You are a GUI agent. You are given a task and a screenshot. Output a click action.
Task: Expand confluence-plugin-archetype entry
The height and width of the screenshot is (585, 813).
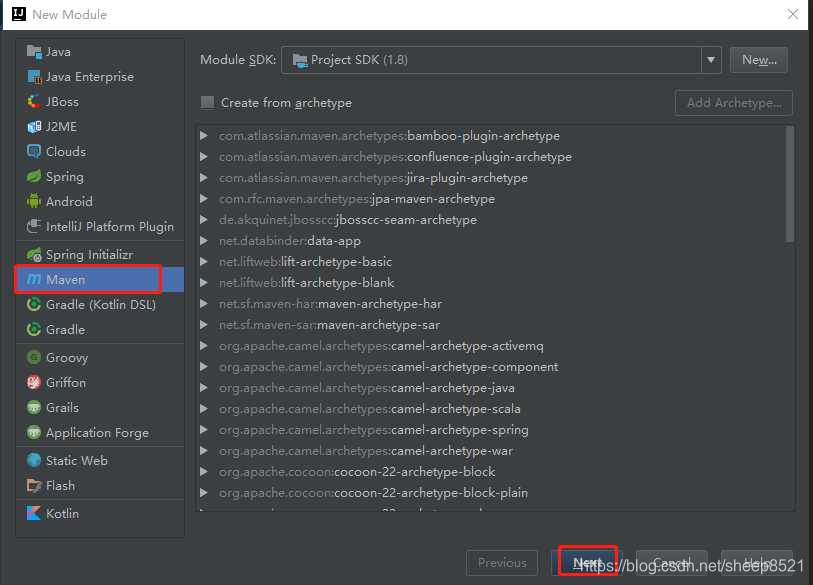point(204,157)
